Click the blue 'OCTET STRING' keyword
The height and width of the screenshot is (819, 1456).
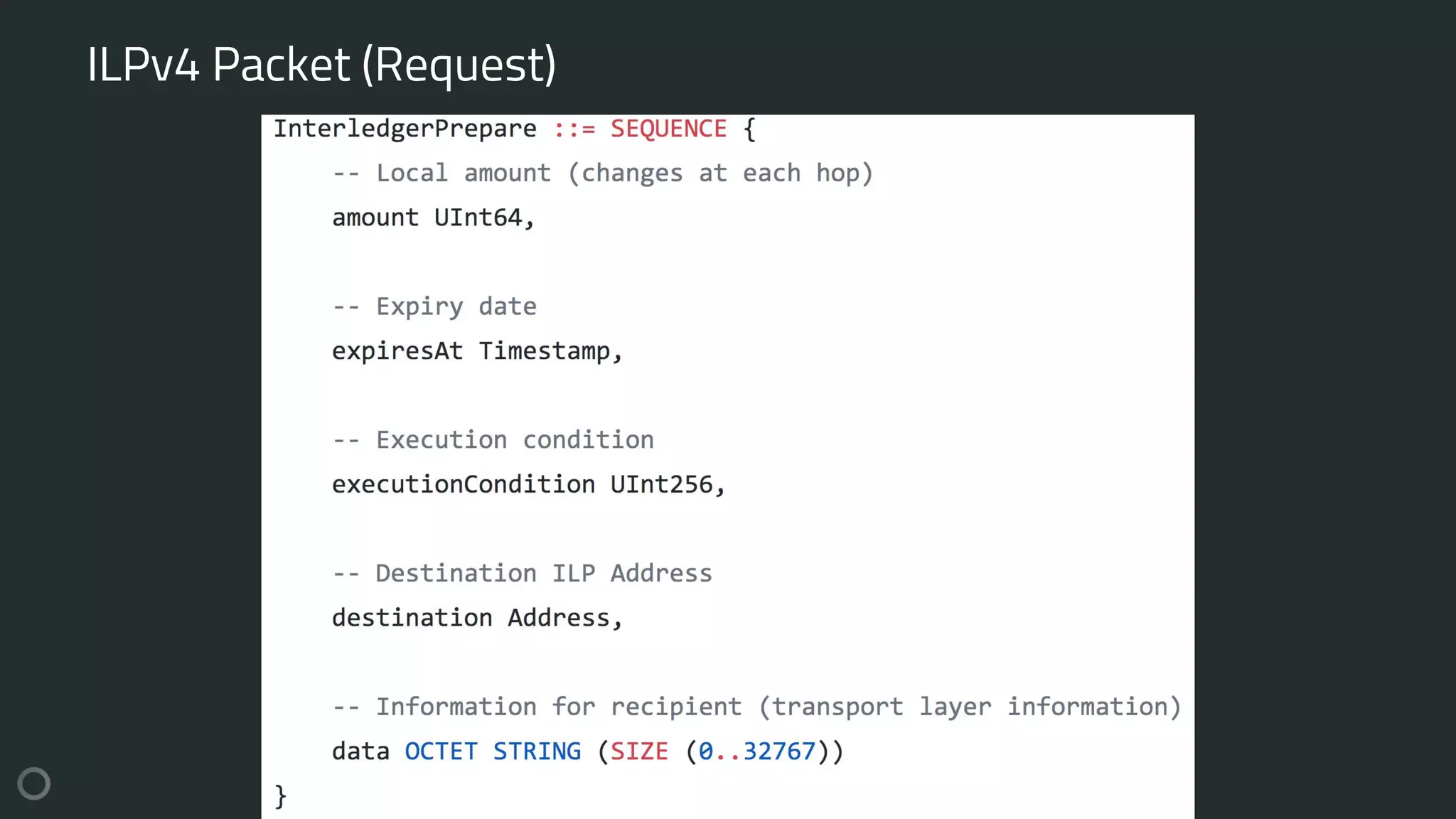(x=493, y=751)
